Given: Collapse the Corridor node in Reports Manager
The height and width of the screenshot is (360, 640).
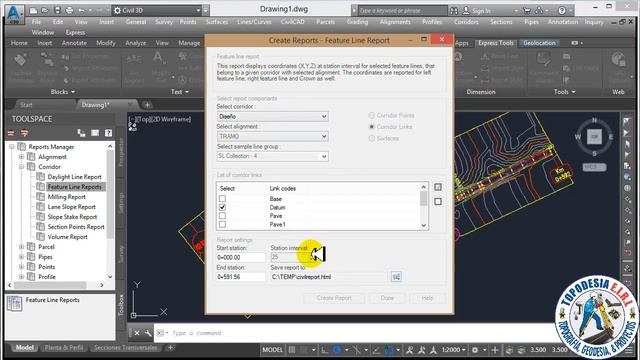Looking at the screenshot, I should tap(22, 167).
